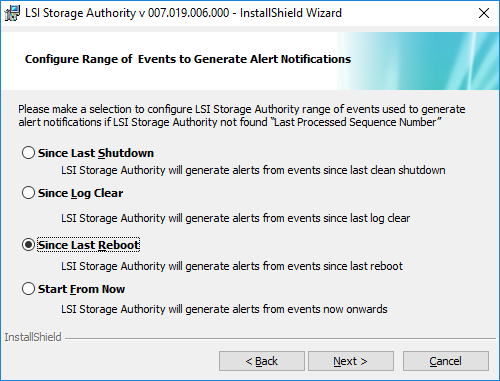Screen dimensions: 500x381
Task: Close the InstallShield Wizard window
Action: tap(484, 13)
